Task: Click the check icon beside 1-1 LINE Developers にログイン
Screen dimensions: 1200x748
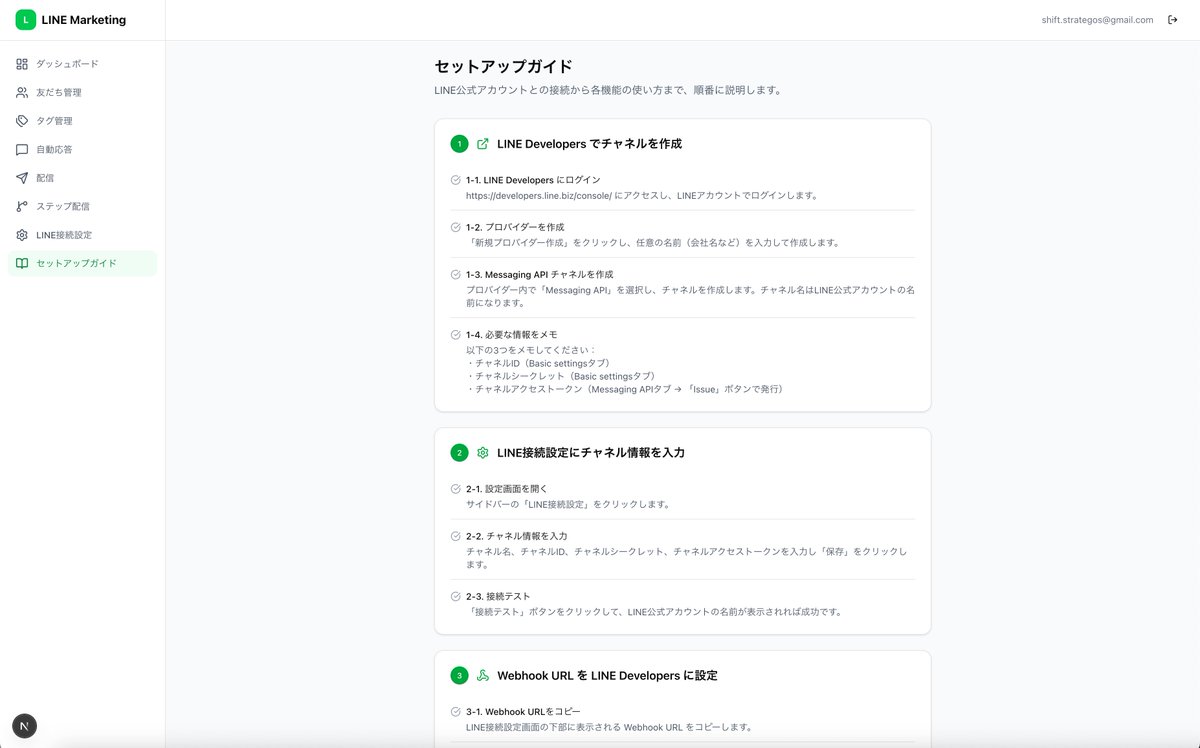Action: tap(456, 180)
